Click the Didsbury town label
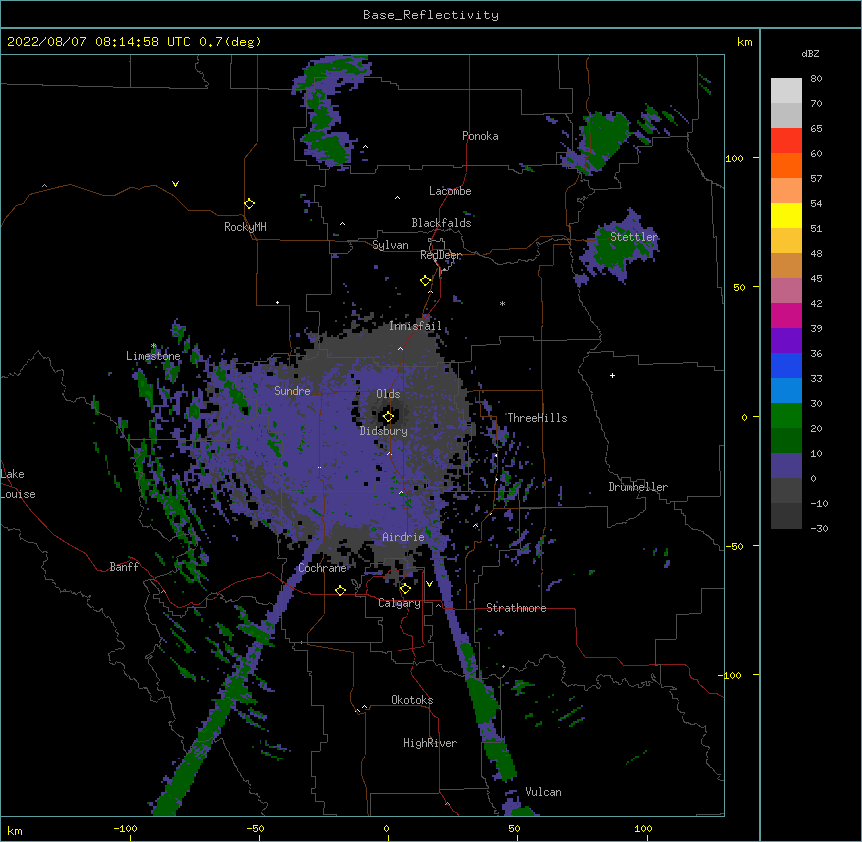This screenshot has height=842, width=862. click(x=384, y=431)
